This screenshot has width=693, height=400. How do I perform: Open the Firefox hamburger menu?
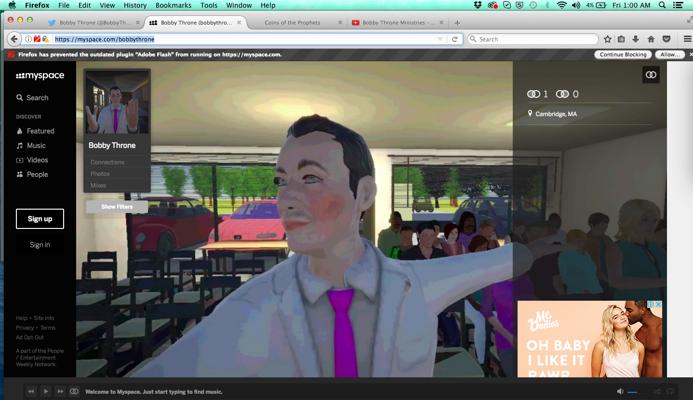pyautogui.click(x=687, y=39)
